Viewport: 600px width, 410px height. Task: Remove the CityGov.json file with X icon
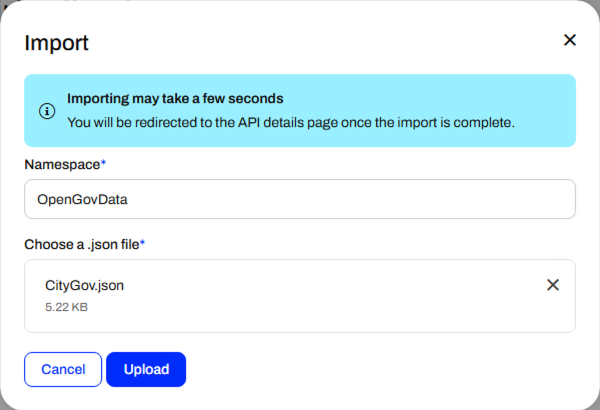tap(553, 285)
